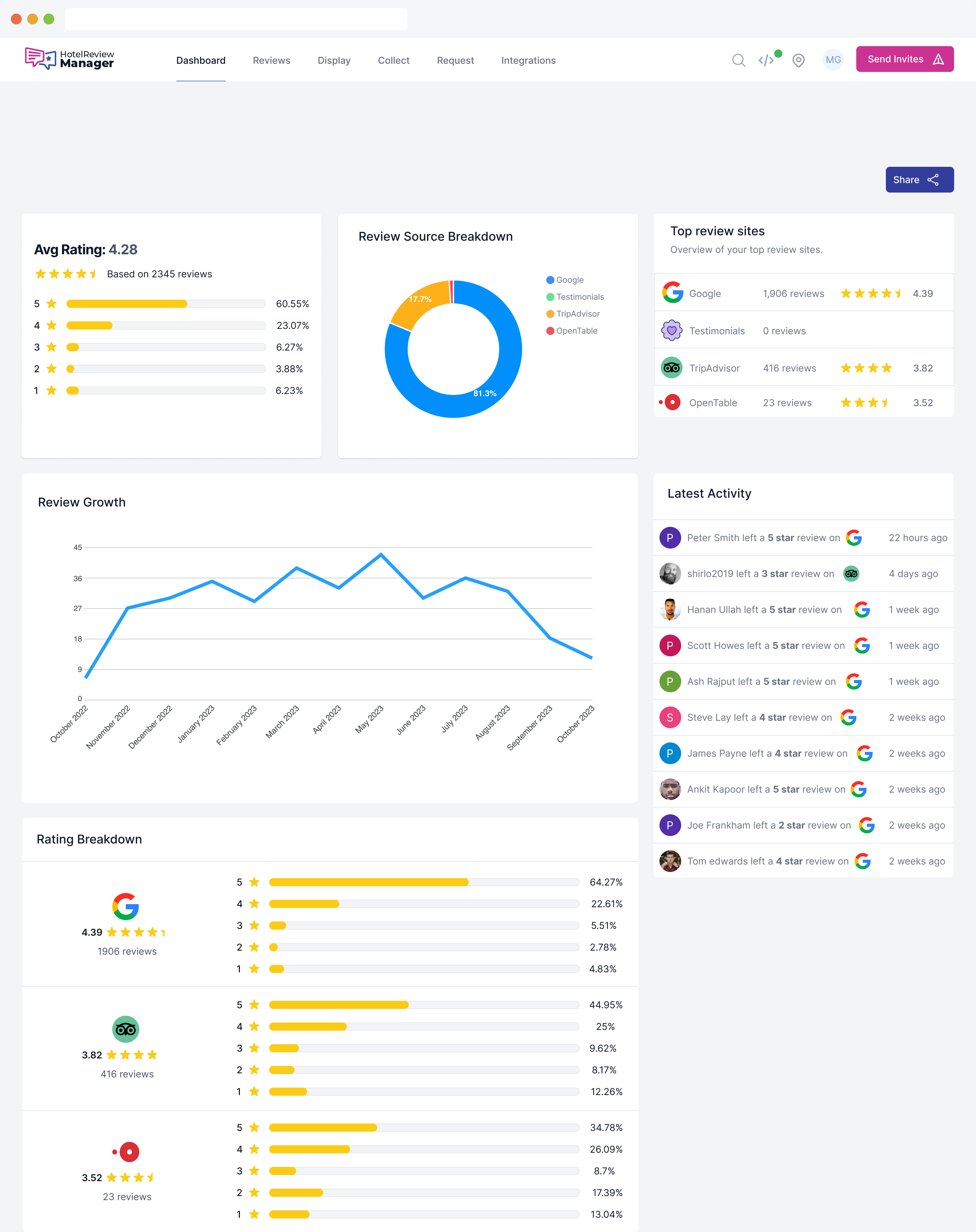Click TripAdvisor 1-star 12.26% bar
The width and height of the screenshot is (976, 1232).
[x=424, y=1091]
